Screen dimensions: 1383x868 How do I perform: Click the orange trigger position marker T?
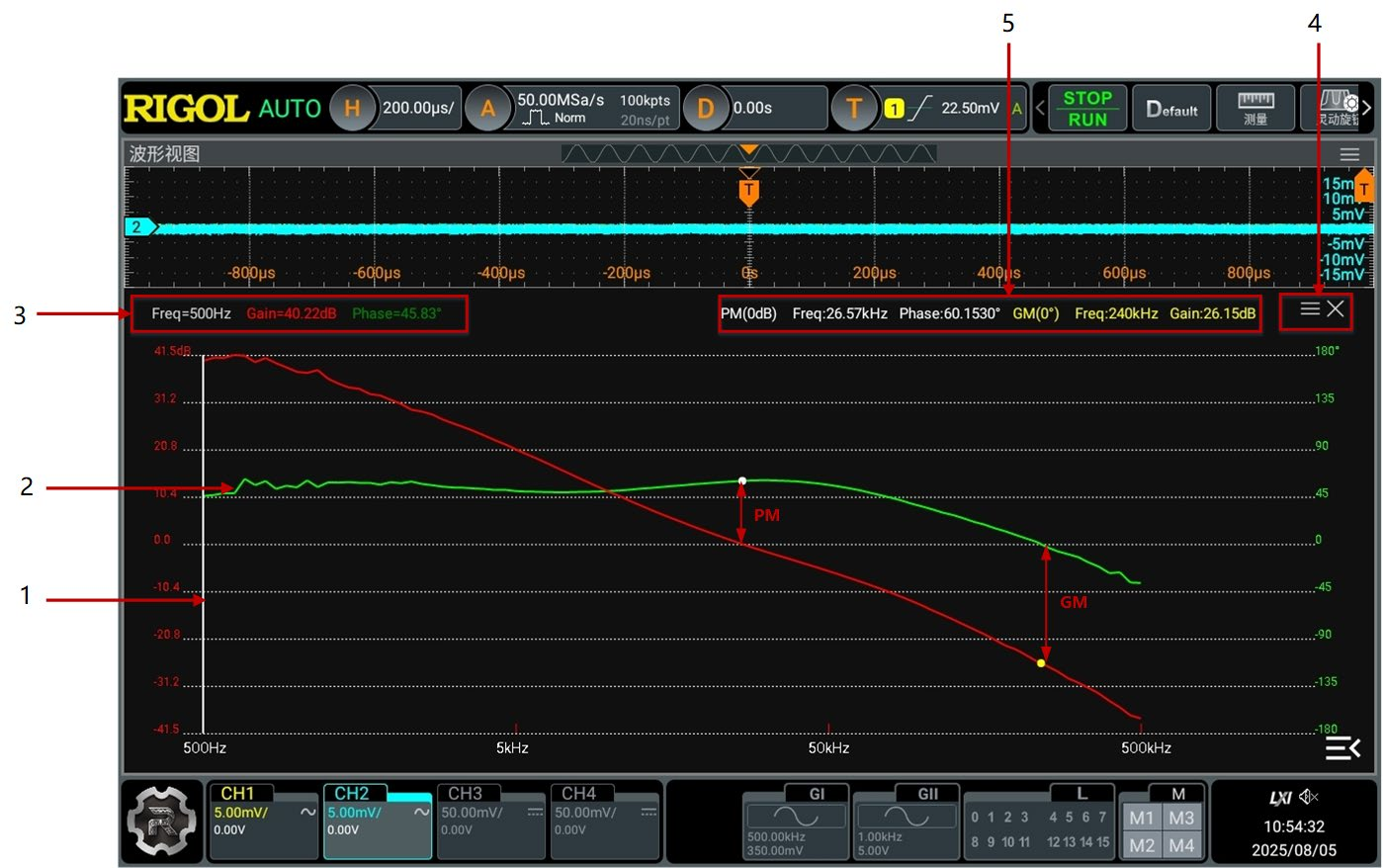749,191
